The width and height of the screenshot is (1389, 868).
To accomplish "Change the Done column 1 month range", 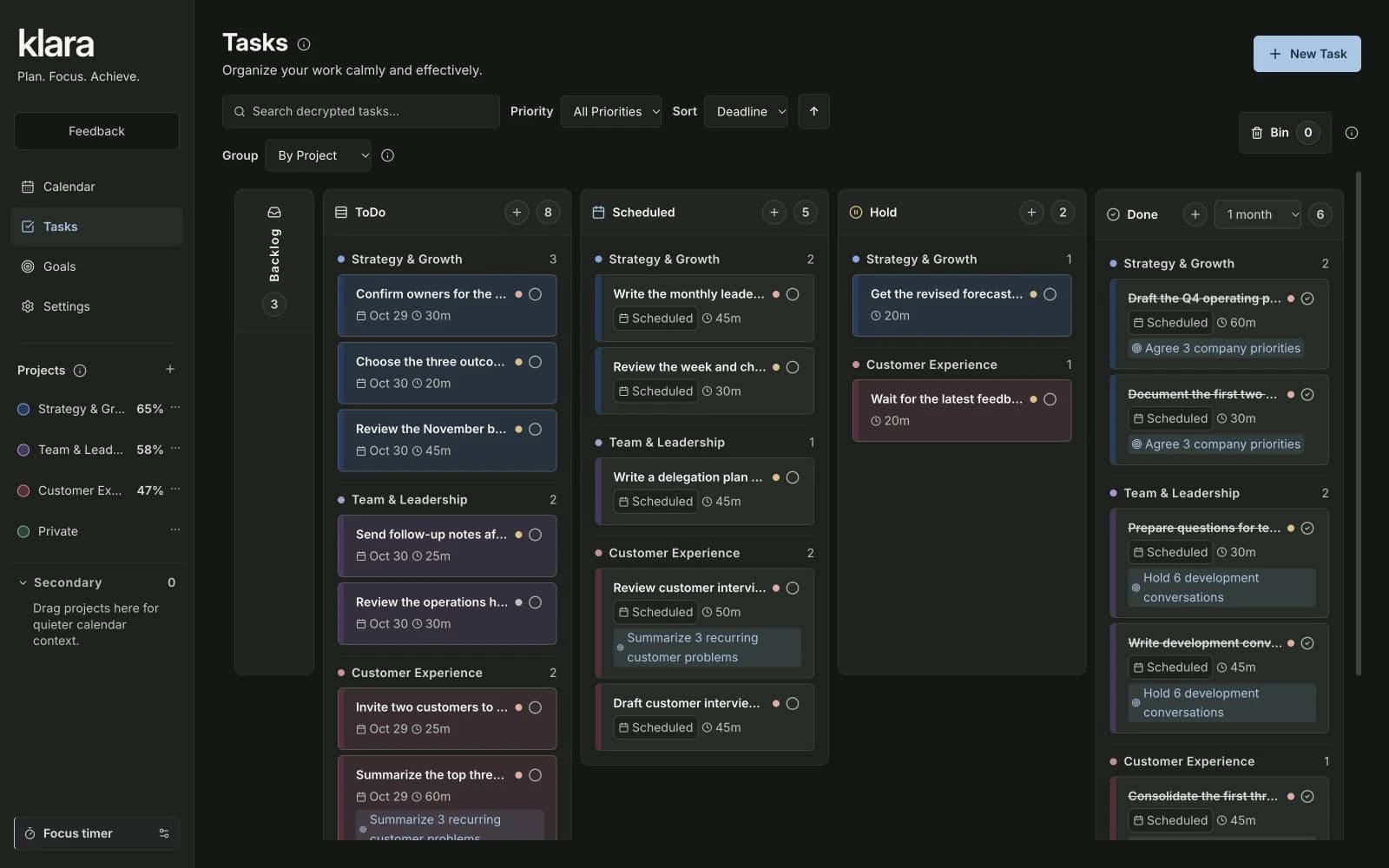I will click(x=1258, y=214).
